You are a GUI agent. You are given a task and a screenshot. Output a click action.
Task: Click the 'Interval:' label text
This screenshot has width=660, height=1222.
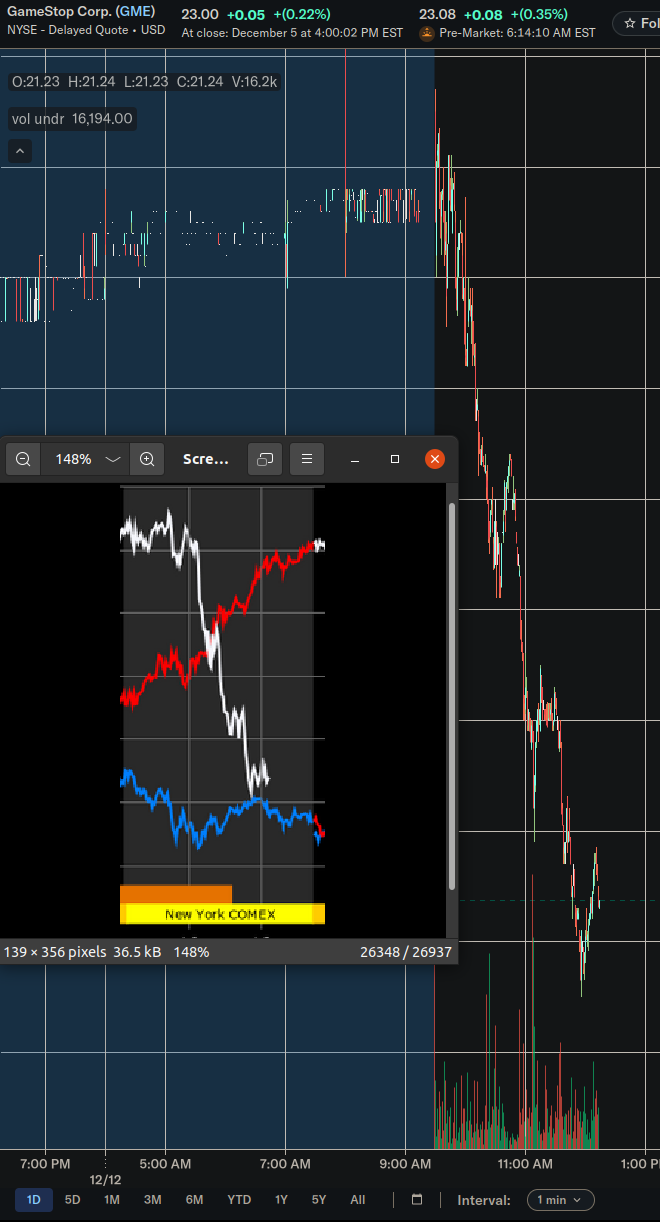click(484, 1200)
